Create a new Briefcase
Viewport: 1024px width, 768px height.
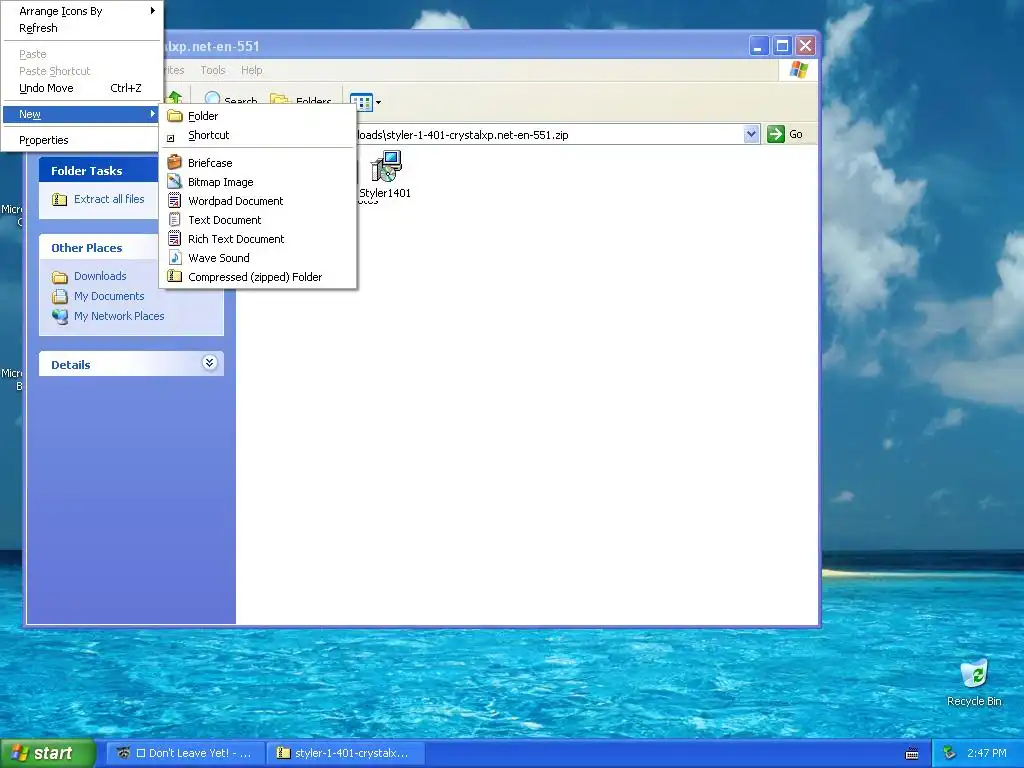(258, 163)
